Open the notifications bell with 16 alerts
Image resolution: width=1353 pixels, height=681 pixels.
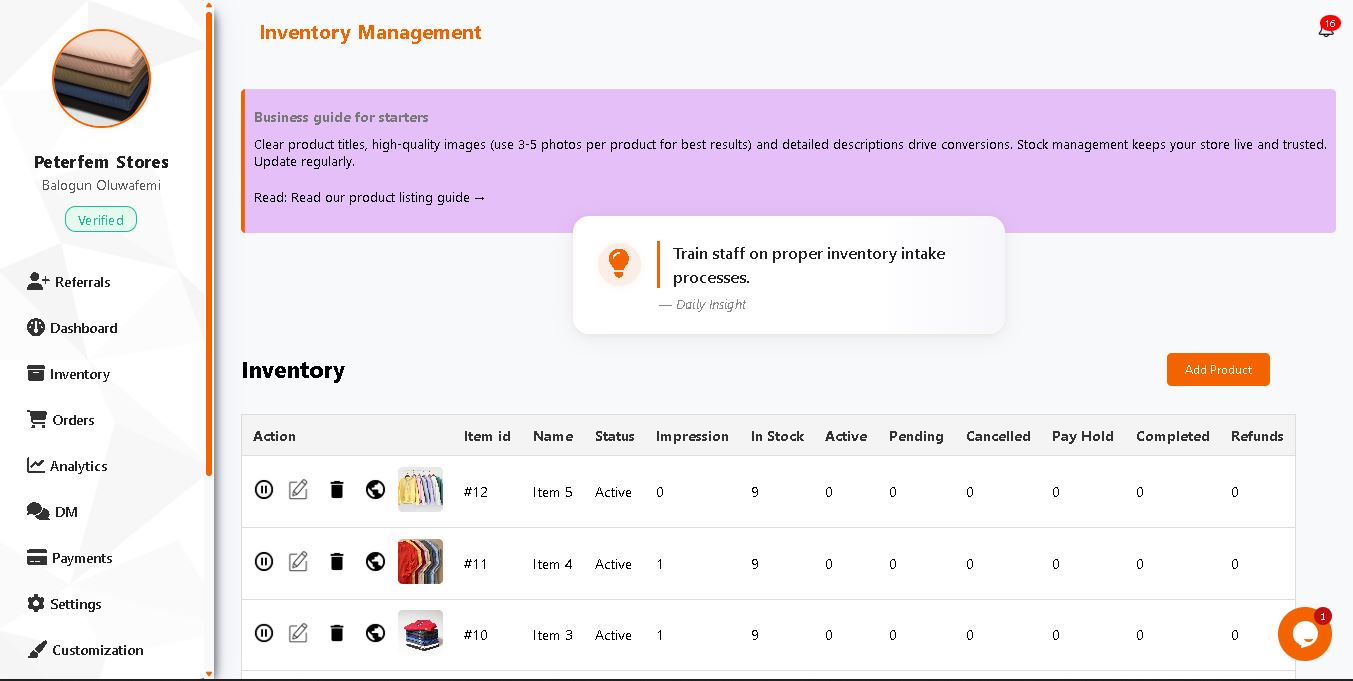click(1326, 30)
